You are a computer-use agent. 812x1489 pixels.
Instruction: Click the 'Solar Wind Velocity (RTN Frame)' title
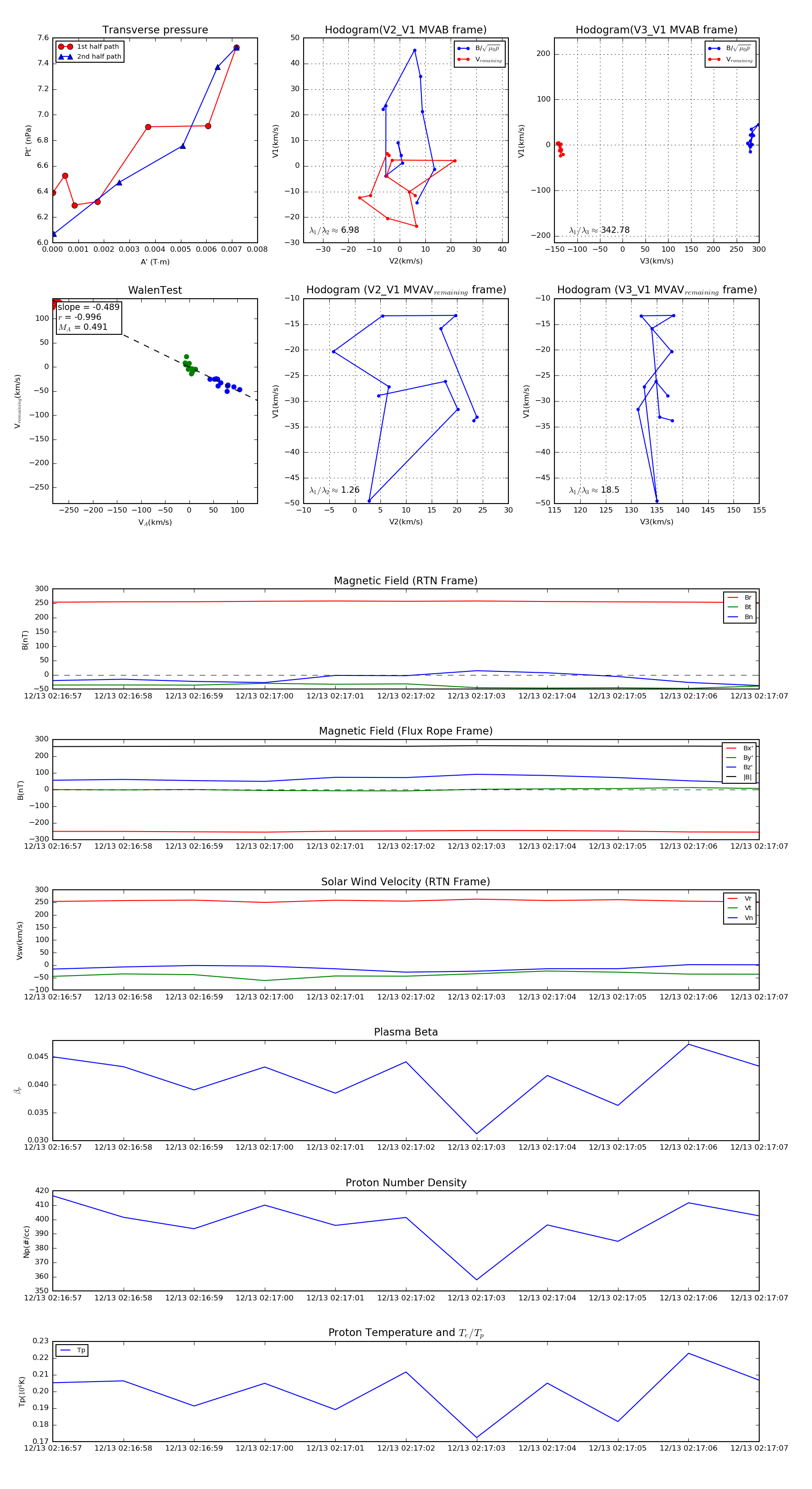[x=406, y=882]
